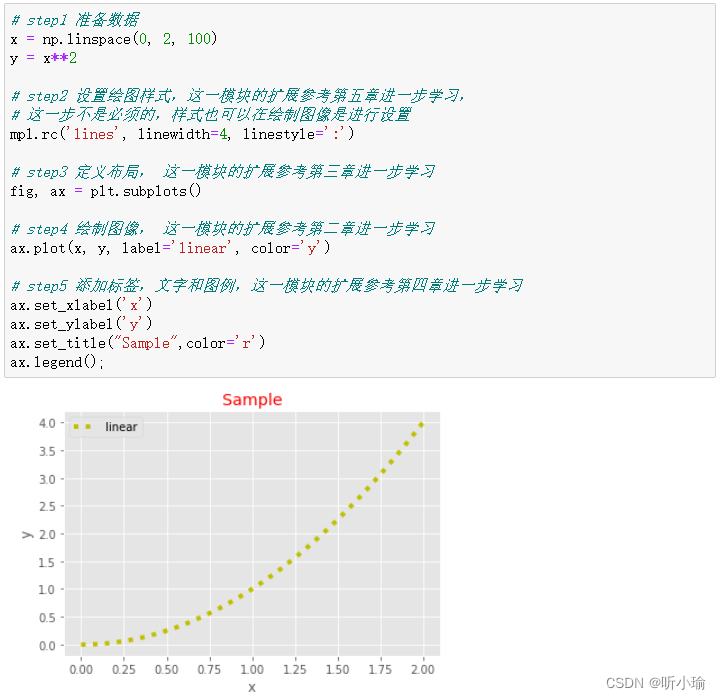Click the ax.plot(x, y, label='linear', color='y') line

170,248
